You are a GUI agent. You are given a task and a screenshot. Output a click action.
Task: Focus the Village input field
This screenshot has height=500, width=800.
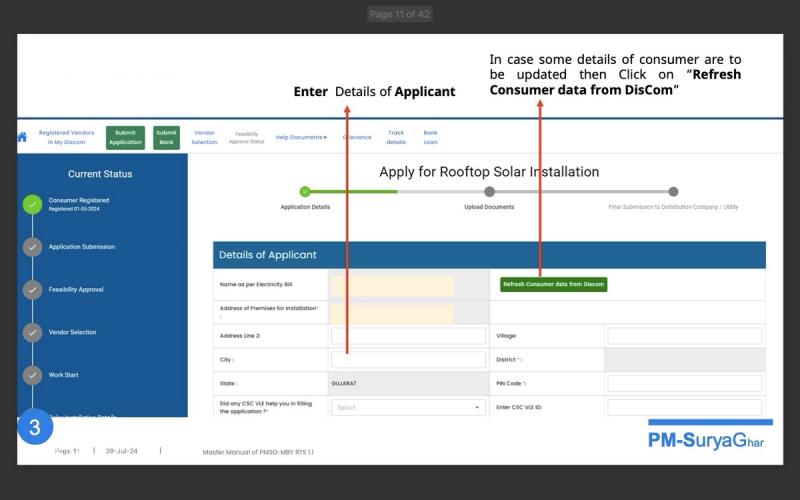pos(685,336)
